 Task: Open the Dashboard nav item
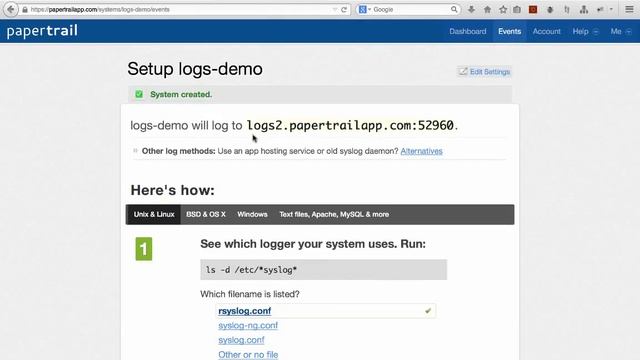[x=468, y=31]
